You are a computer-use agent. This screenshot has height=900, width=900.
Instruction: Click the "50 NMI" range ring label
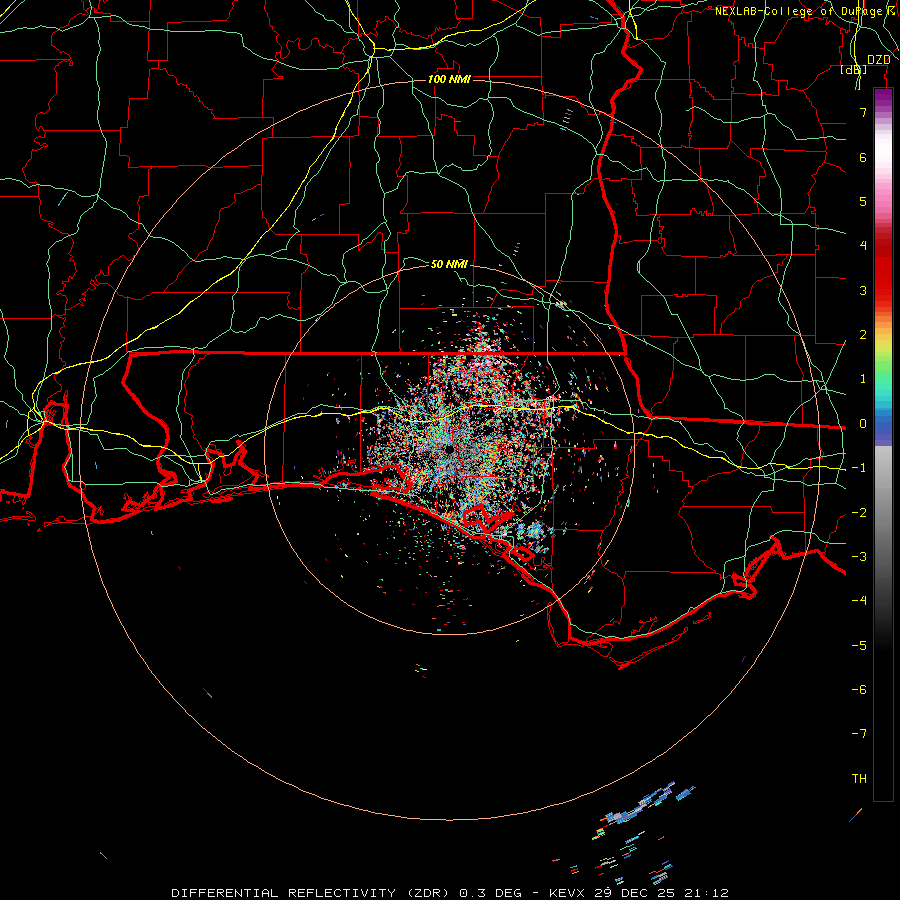[449, 264]
